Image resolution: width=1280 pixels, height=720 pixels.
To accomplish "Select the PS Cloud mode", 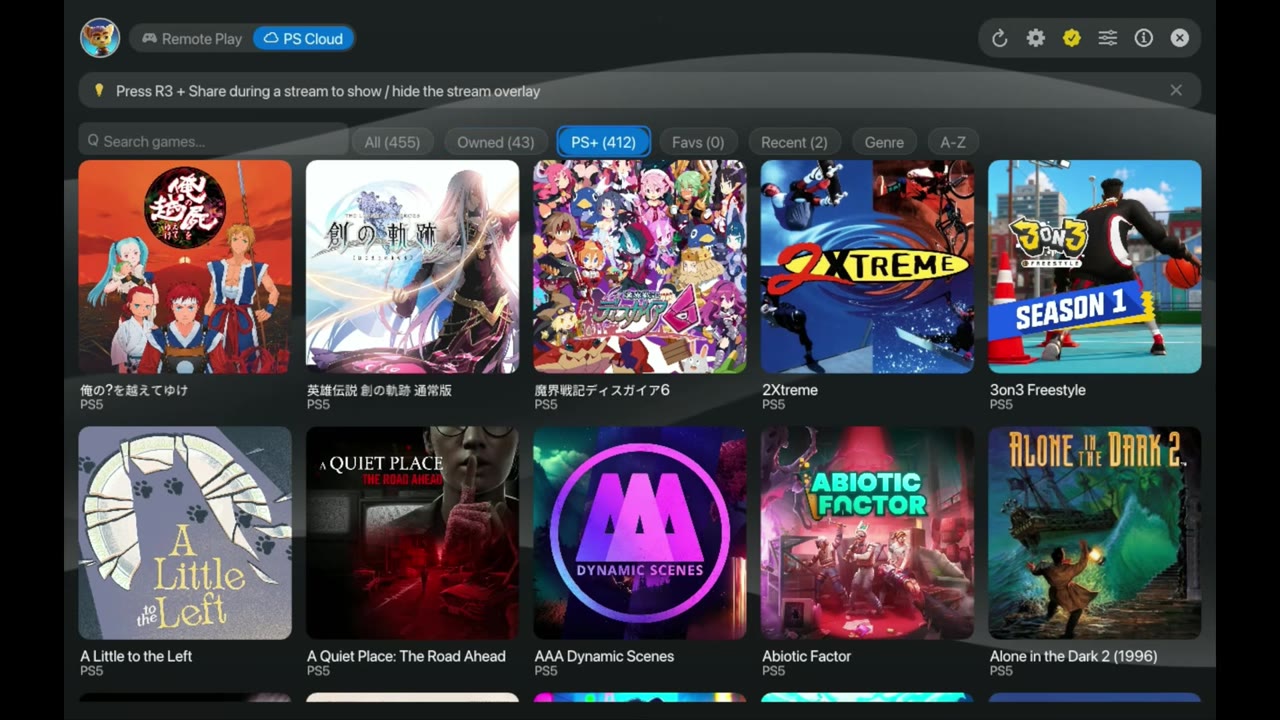I will click(303, 39).
